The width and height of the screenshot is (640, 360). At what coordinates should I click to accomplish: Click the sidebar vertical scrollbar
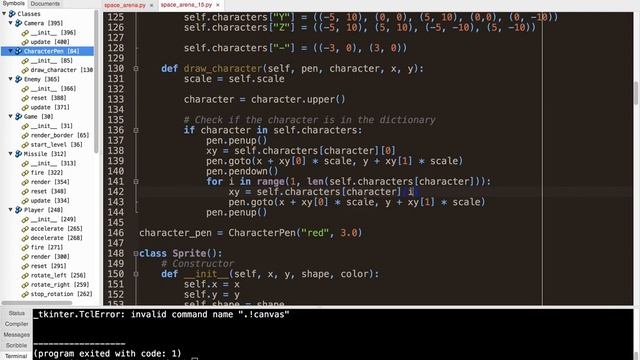point(96,82)
